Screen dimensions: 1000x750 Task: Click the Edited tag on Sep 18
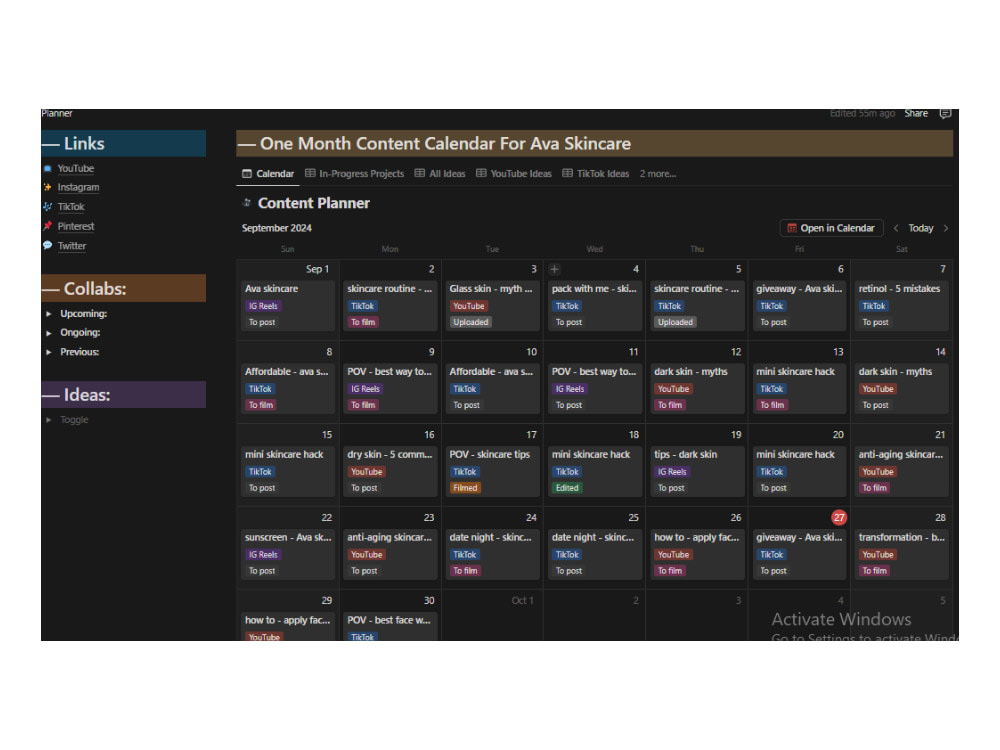(x=567, y=488)
